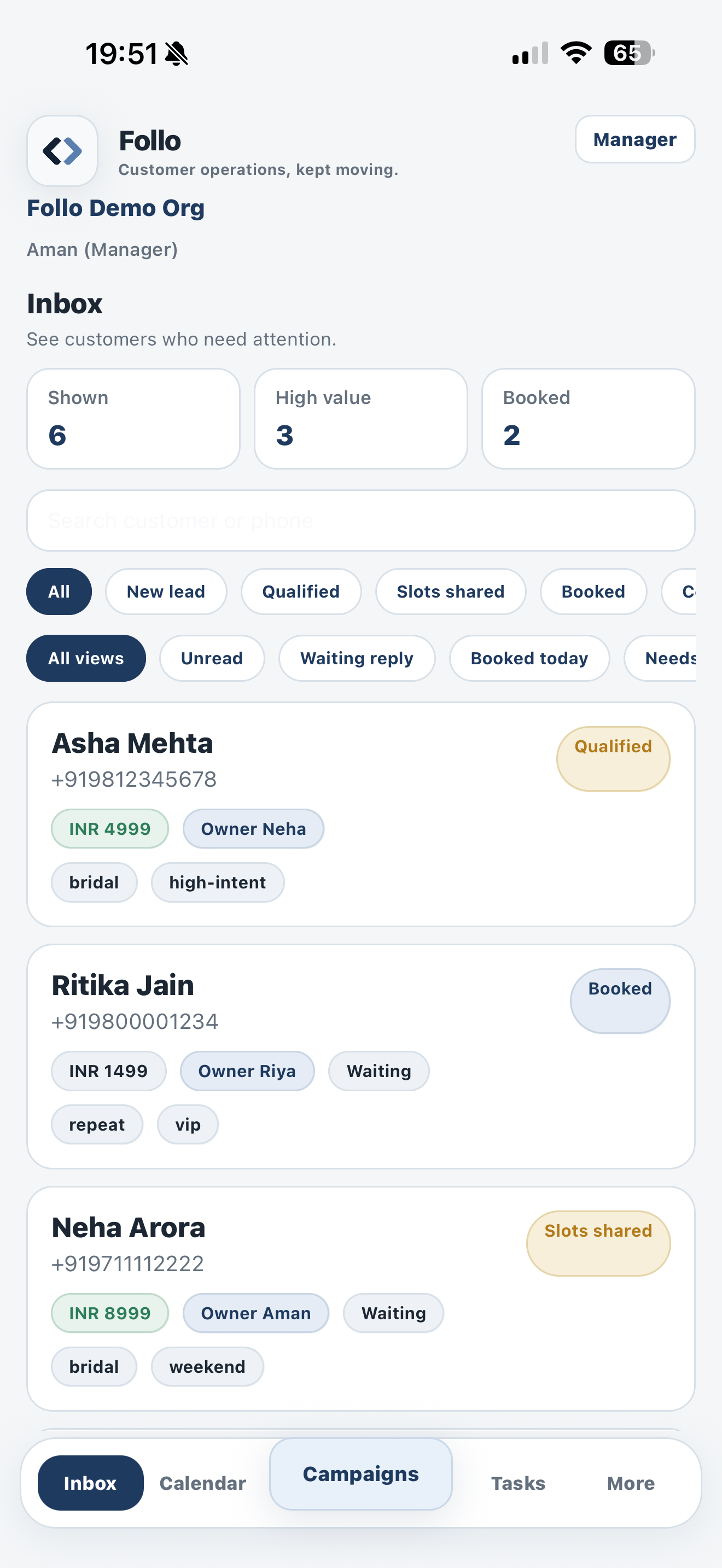
Task: Tap the Booked badge on Ritika Jain
Action: 619,1001
